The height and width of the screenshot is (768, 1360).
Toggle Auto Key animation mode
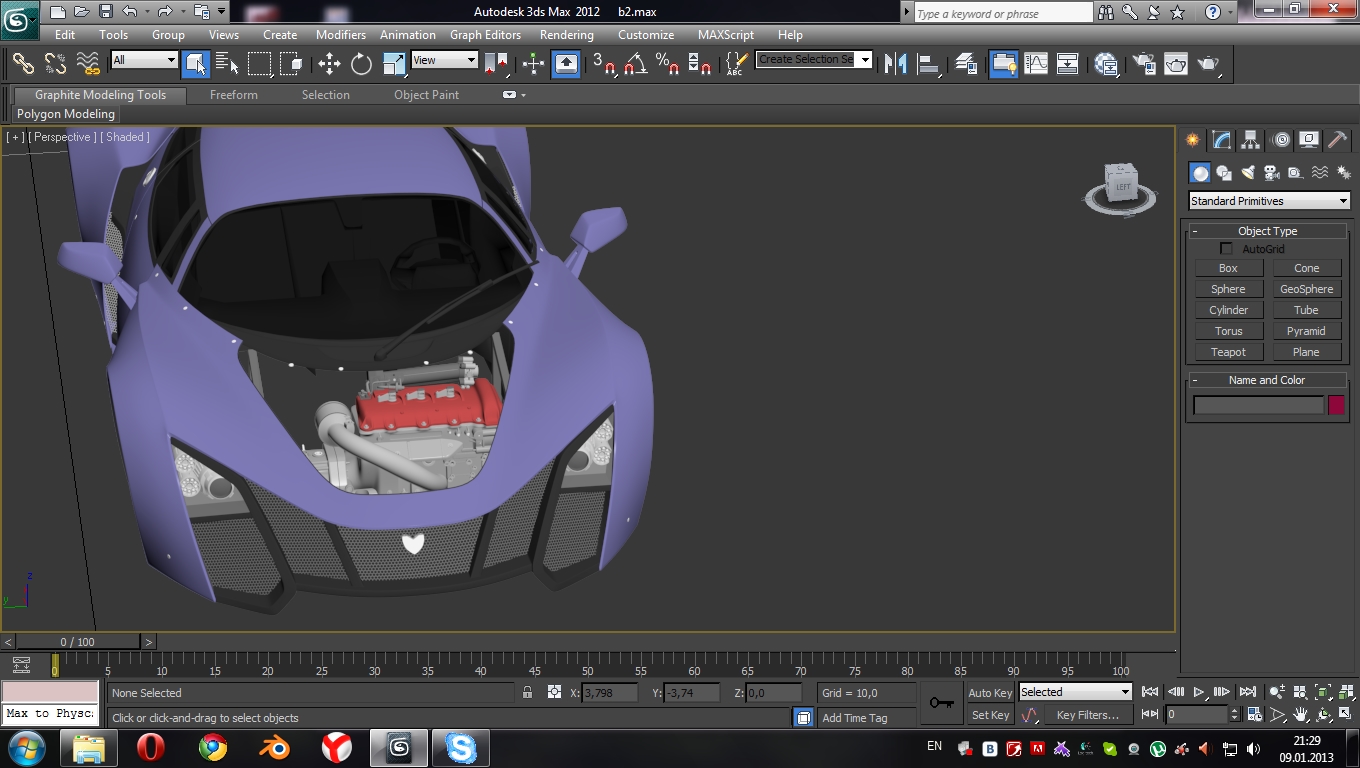[989, 693]
